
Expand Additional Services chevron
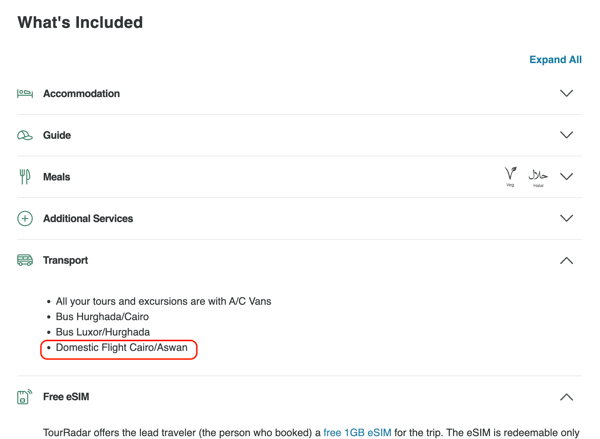pos(566,218)
